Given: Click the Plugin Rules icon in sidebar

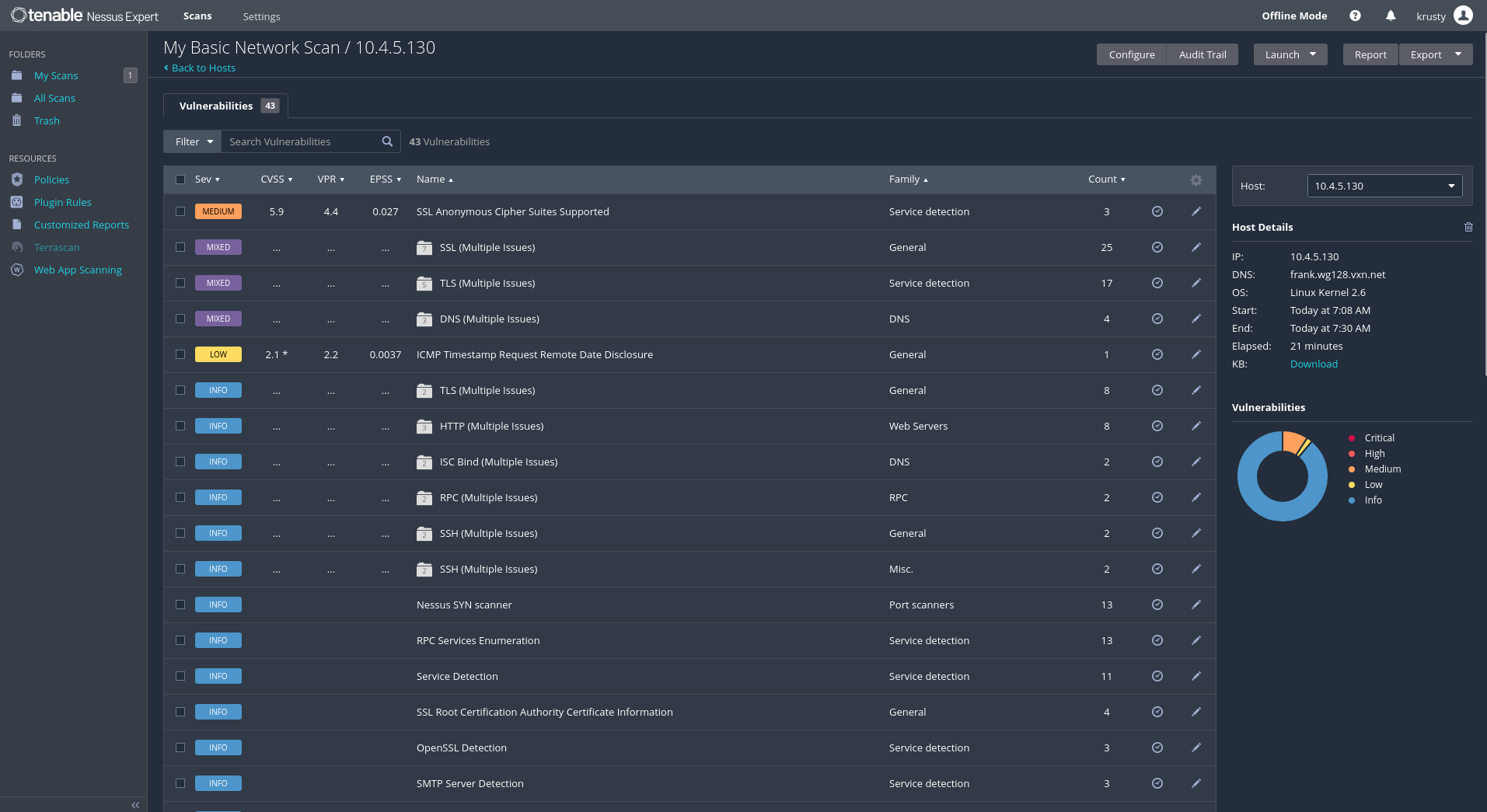Looking at the screenshot, I should pyautogui.click(x=17, y=202).
